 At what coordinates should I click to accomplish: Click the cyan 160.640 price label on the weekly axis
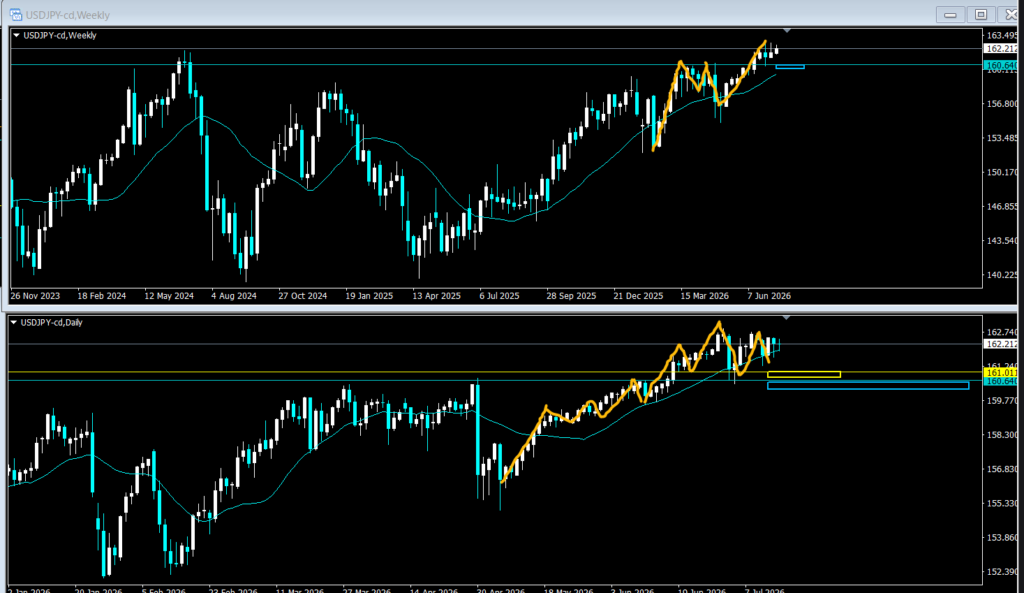pyautogui.click(x=1000, y=65)
